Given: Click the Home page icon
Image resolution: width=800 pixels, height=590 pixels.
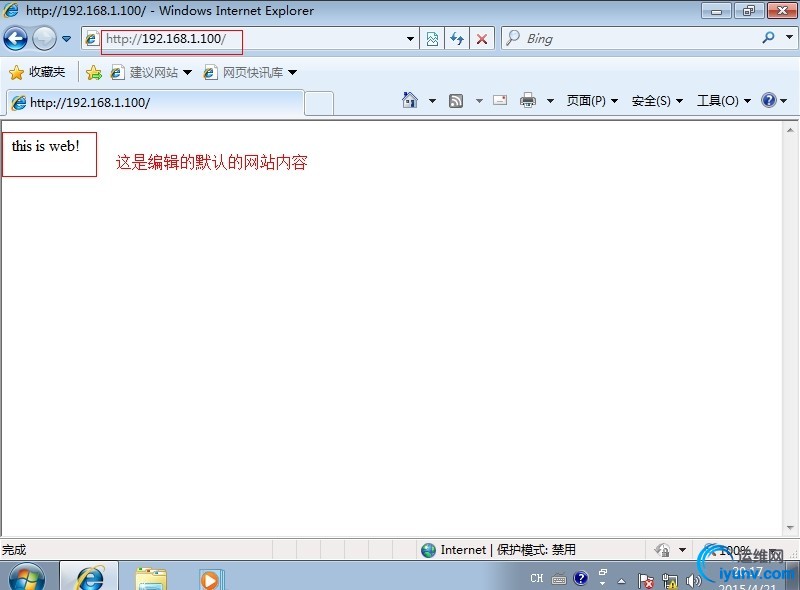Looking at the screenshot, I should pos(410,100).
